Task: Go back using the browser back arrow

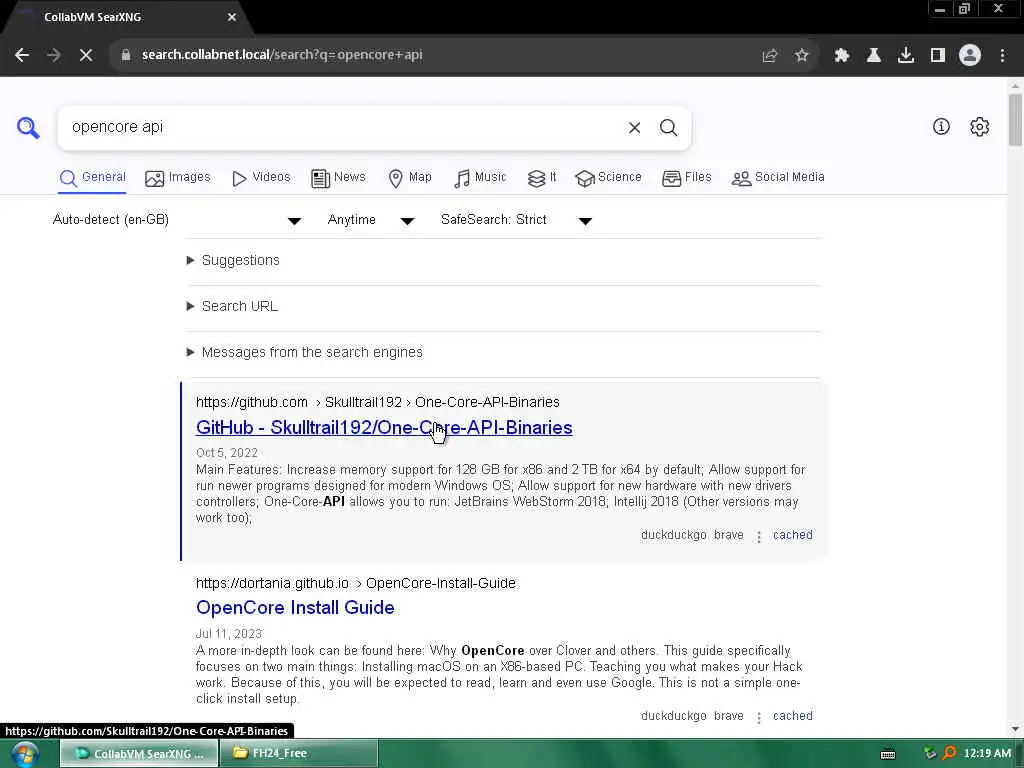Action: (22, 56)
